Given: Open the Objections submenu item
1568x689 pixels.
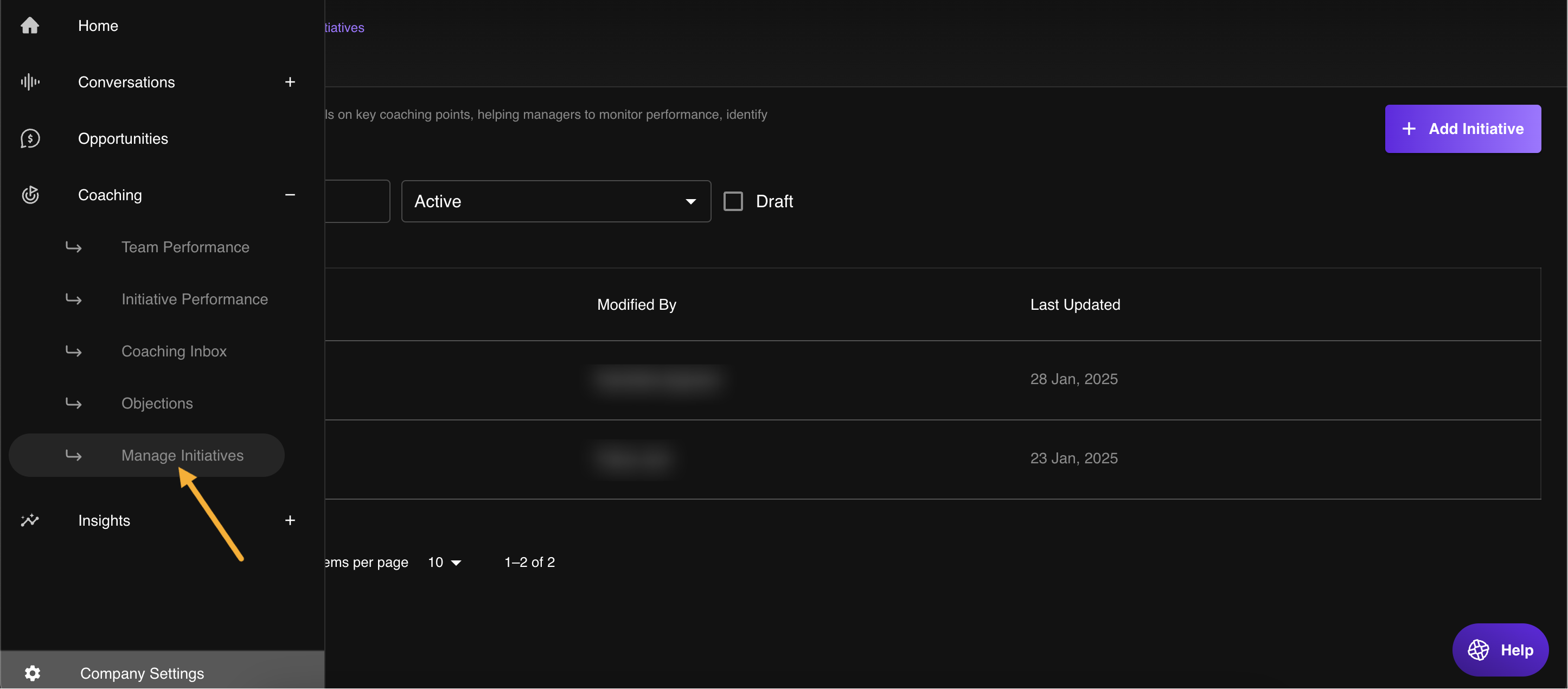Looking at the screenshot, I should (x=157, y=404).
